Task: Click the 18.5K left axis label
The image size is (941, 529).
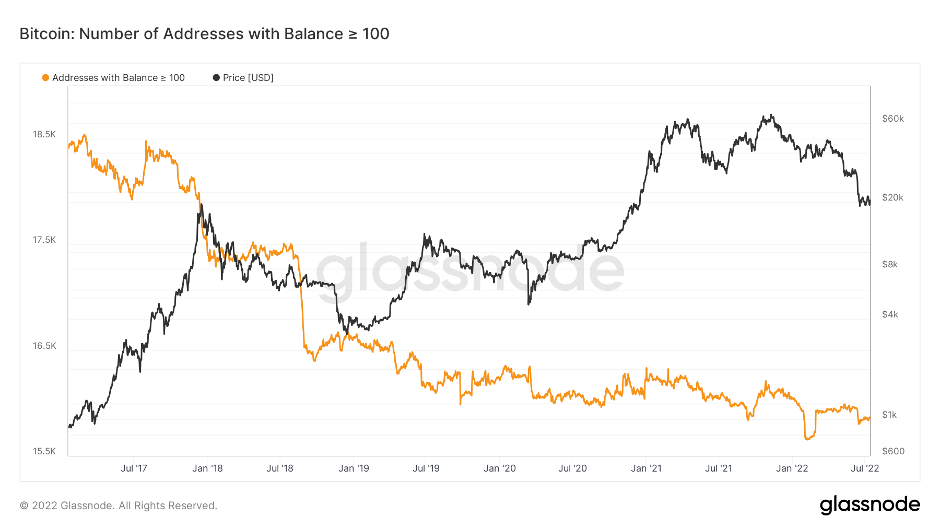Action: (43, 134)
